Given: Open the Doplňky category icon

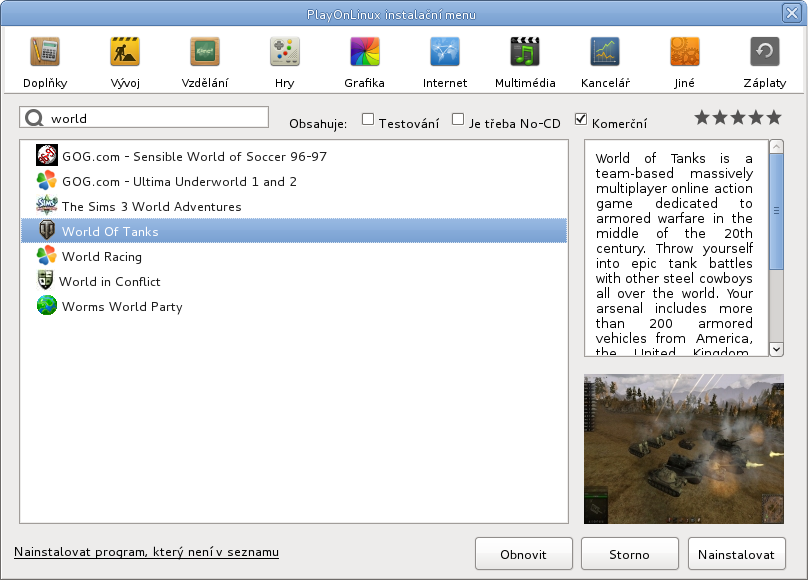Looking at the screenshot, I should [45, 52].
